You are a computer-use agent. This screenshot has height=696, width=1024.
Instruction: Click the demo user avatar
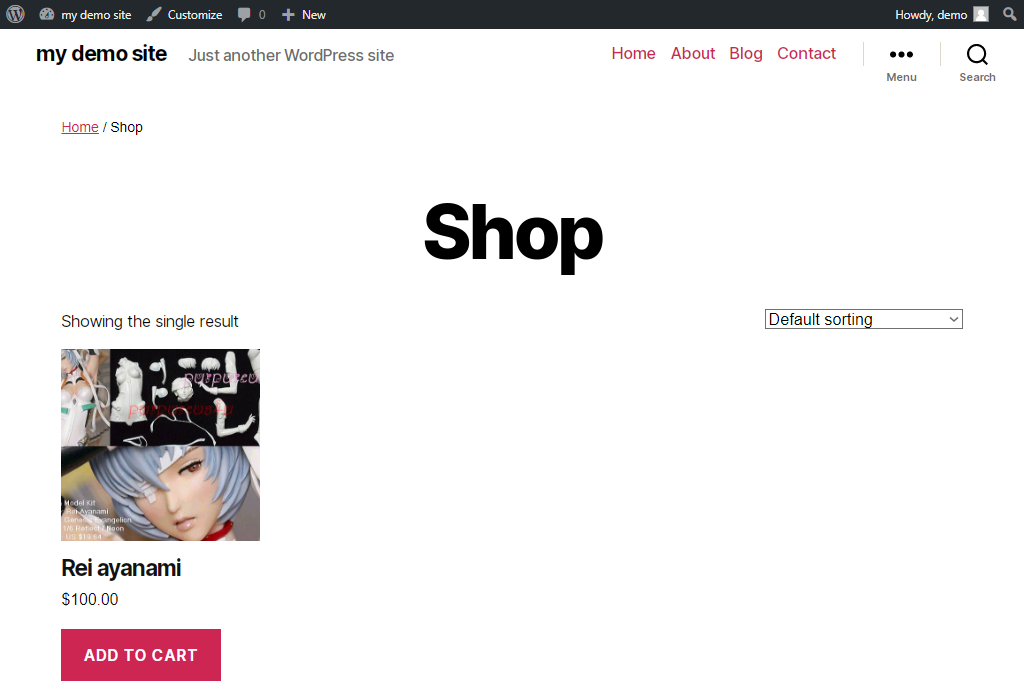(980, 14)
